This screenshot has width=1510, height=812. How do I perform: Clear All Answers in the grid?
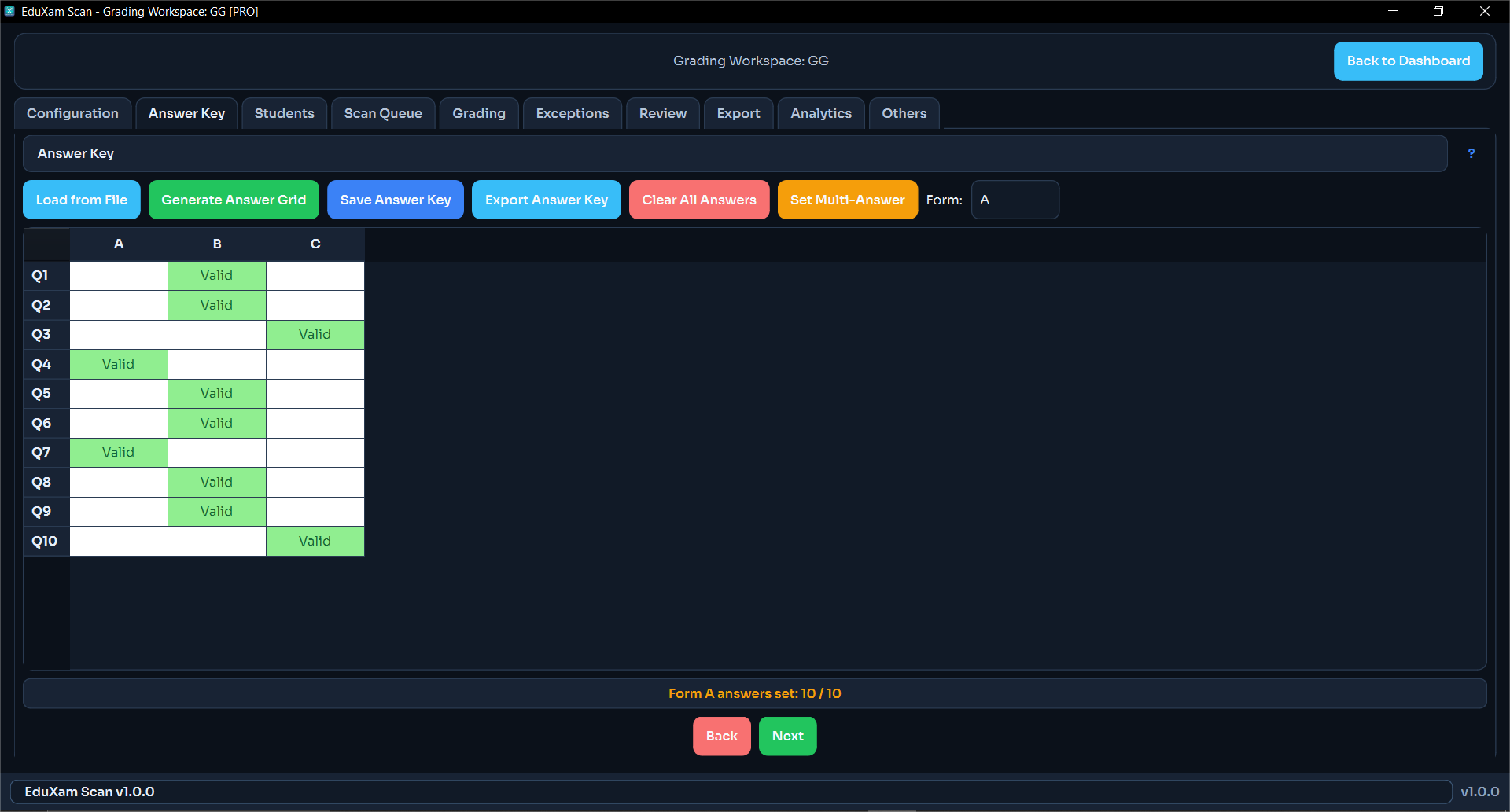pyautogui.click(x=698, y=200)
